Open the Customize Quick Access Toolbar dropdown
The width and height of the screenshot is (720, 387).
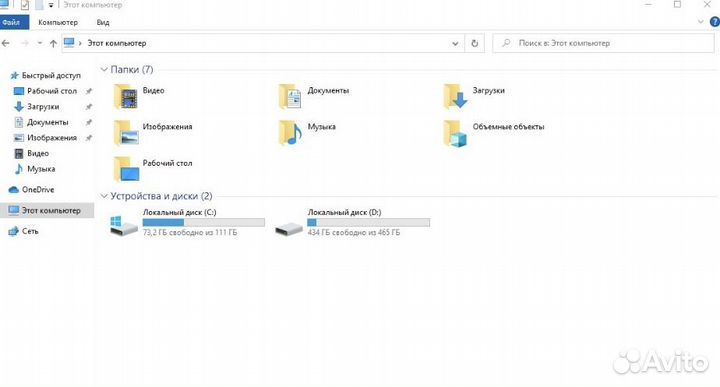pos(51,5)
